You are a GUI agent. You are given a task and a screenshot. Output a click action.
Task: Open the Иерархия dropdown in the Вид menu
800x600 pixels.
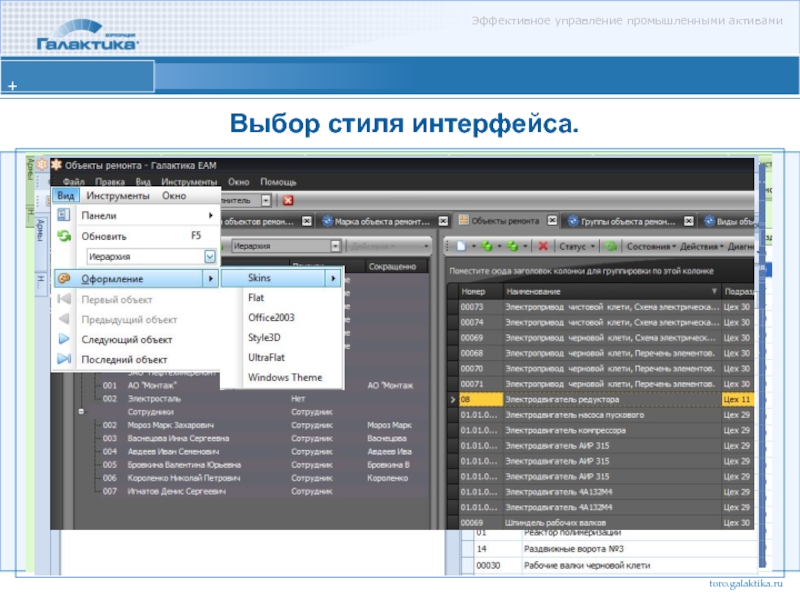pos(209,257)
